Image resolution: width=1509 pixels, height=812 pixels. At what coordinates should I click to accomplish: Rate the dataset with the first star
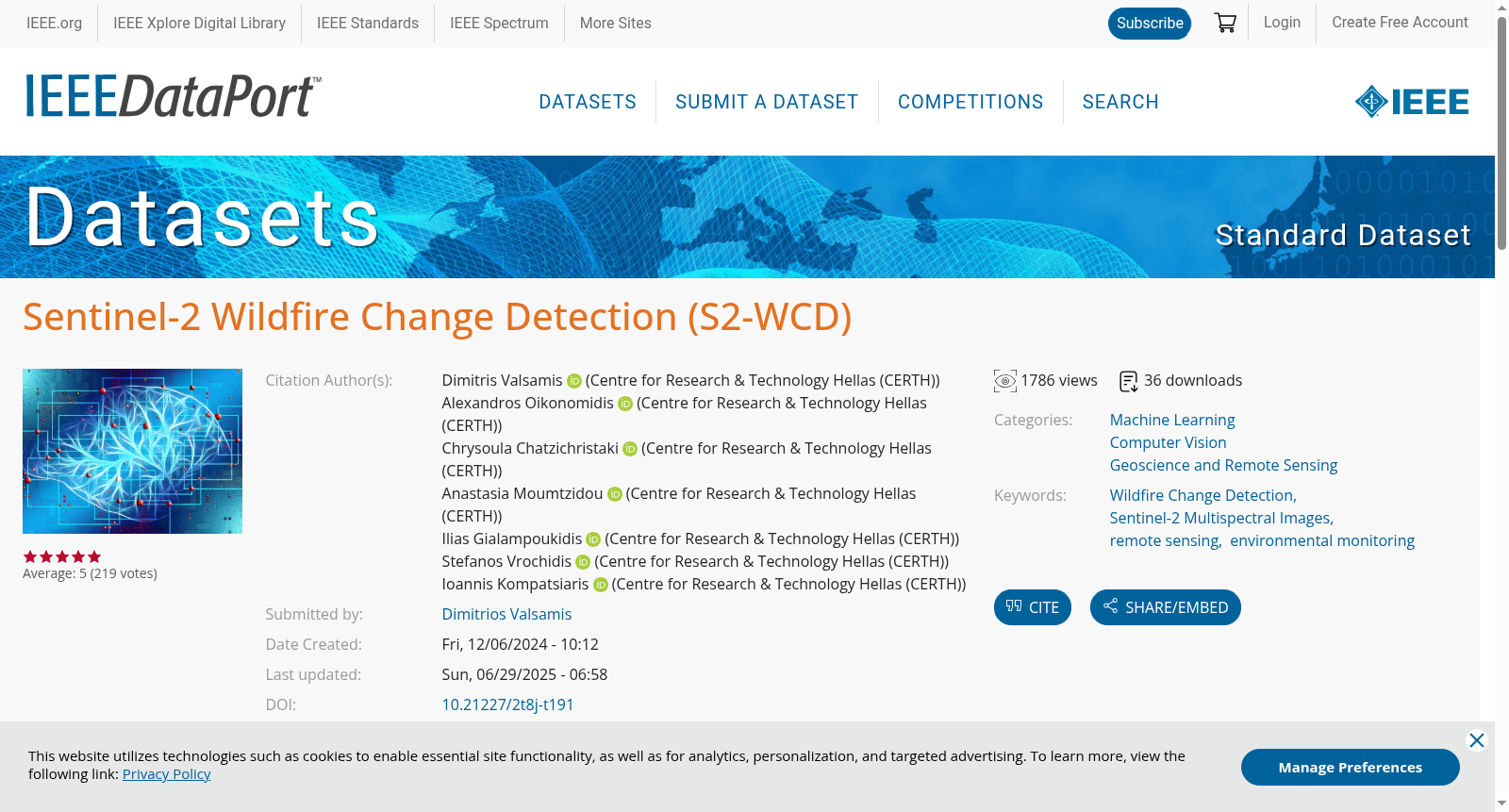(x=30, y=556)
